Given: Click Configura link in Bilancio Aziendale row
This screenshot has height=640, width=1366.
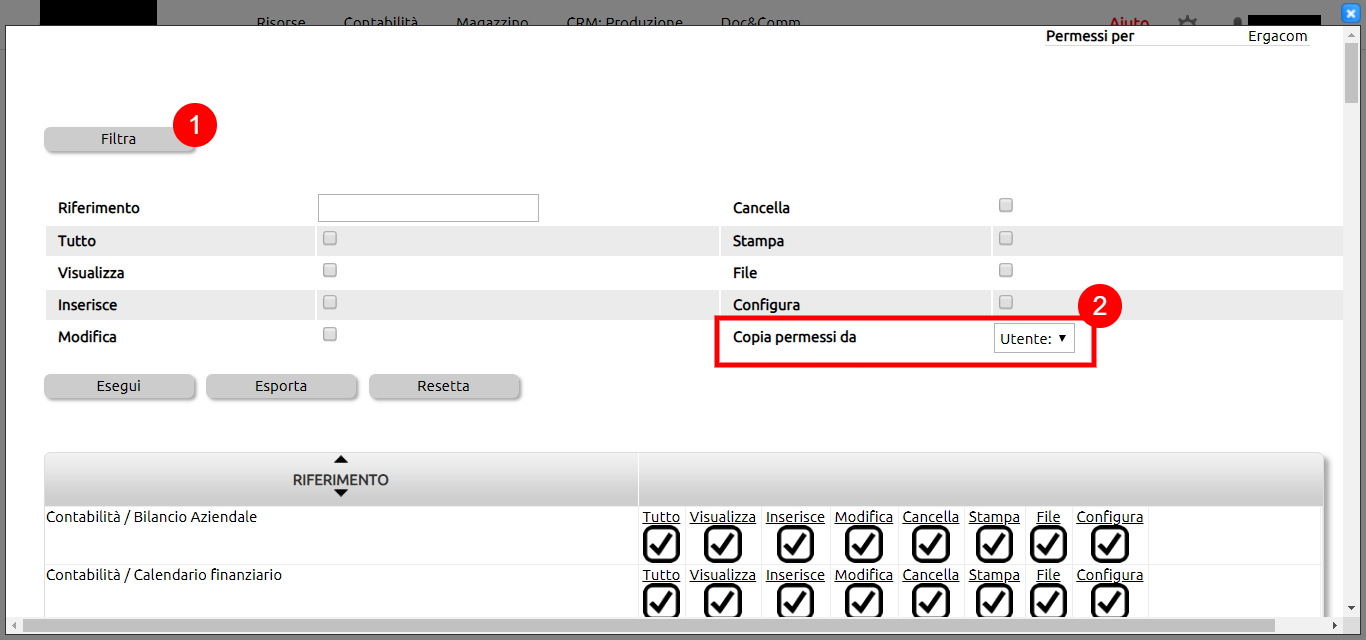Looking at the screenshot, I should (x=1110, y=517).
